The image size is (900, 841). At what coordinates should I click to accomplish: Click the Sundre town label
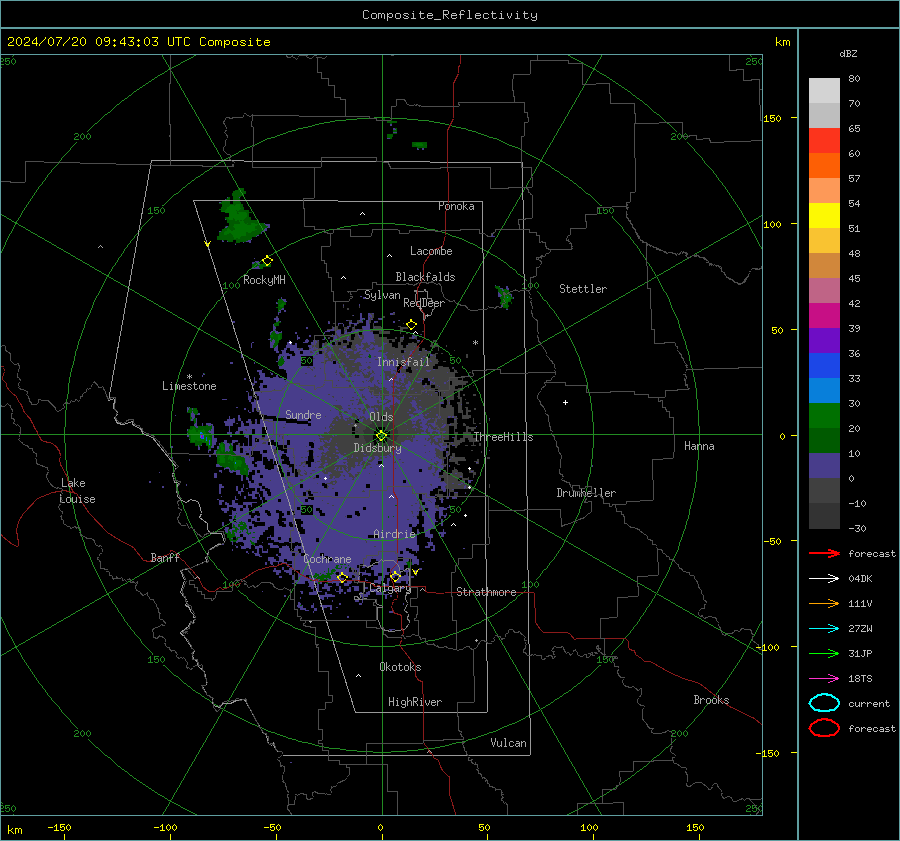(303, 414)
